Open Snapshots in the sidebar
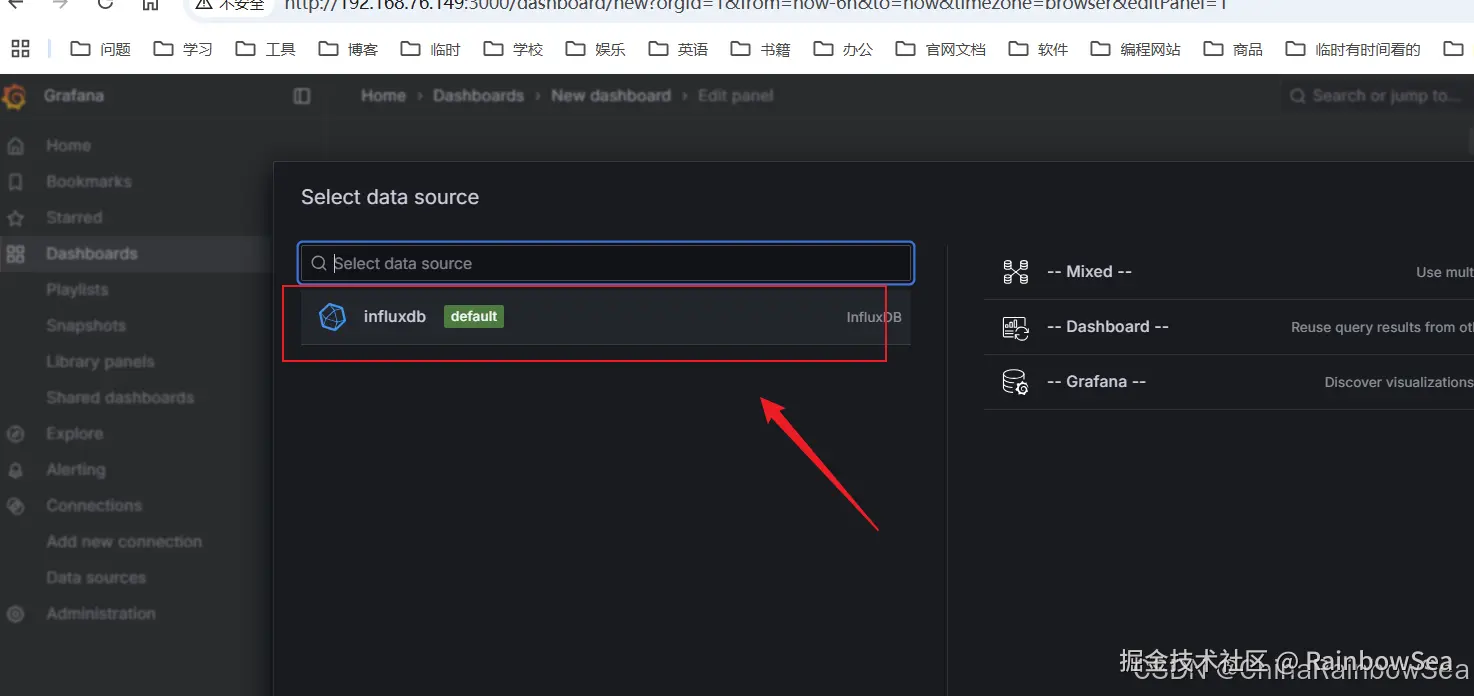 [86, 325]
